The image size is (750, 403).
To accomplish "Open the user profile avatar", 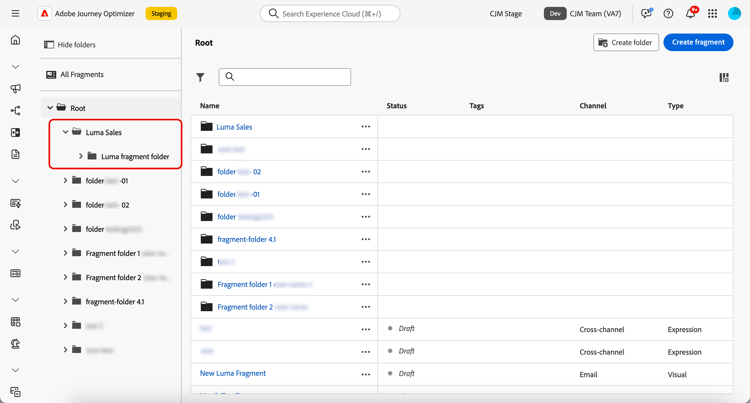I will click(734, 13).
